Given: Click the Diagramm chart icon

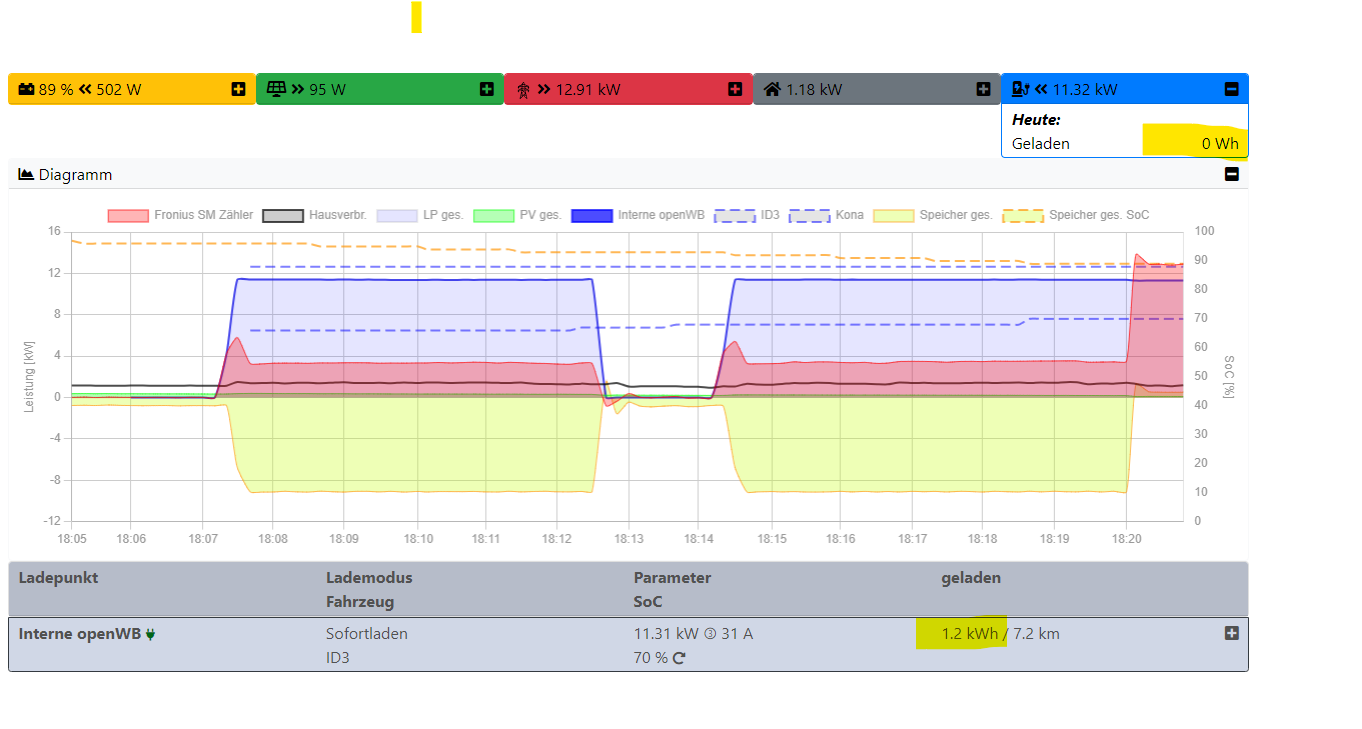Looking at the screenshot, I should click(x=26, y=174).
